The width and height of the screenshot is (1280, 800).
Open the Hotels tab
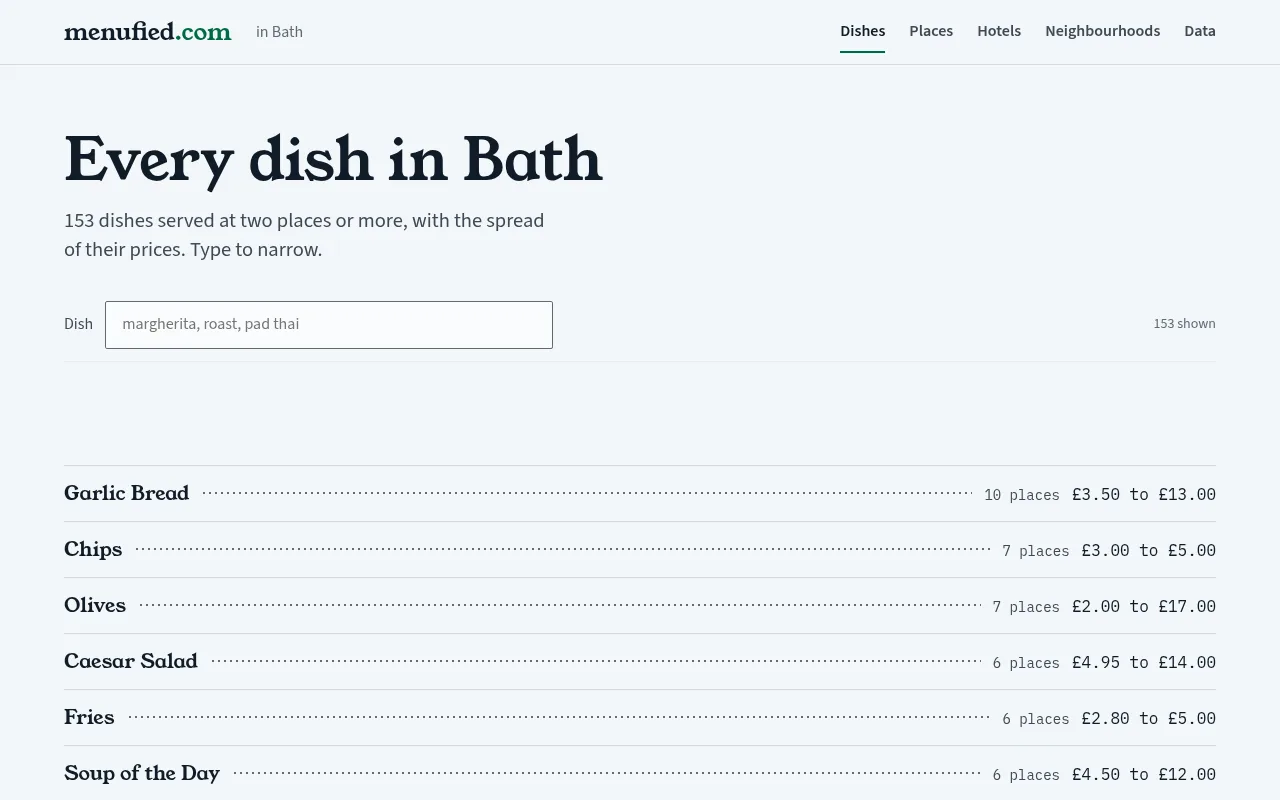point(999,31)
